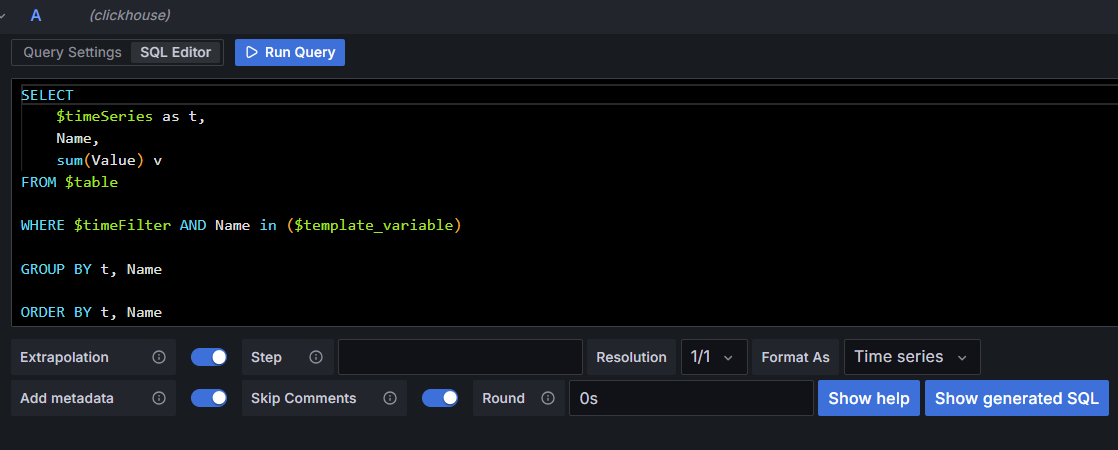1118x450 pixels.
Task: Select the SQL Editor tab
Action: 176,52
